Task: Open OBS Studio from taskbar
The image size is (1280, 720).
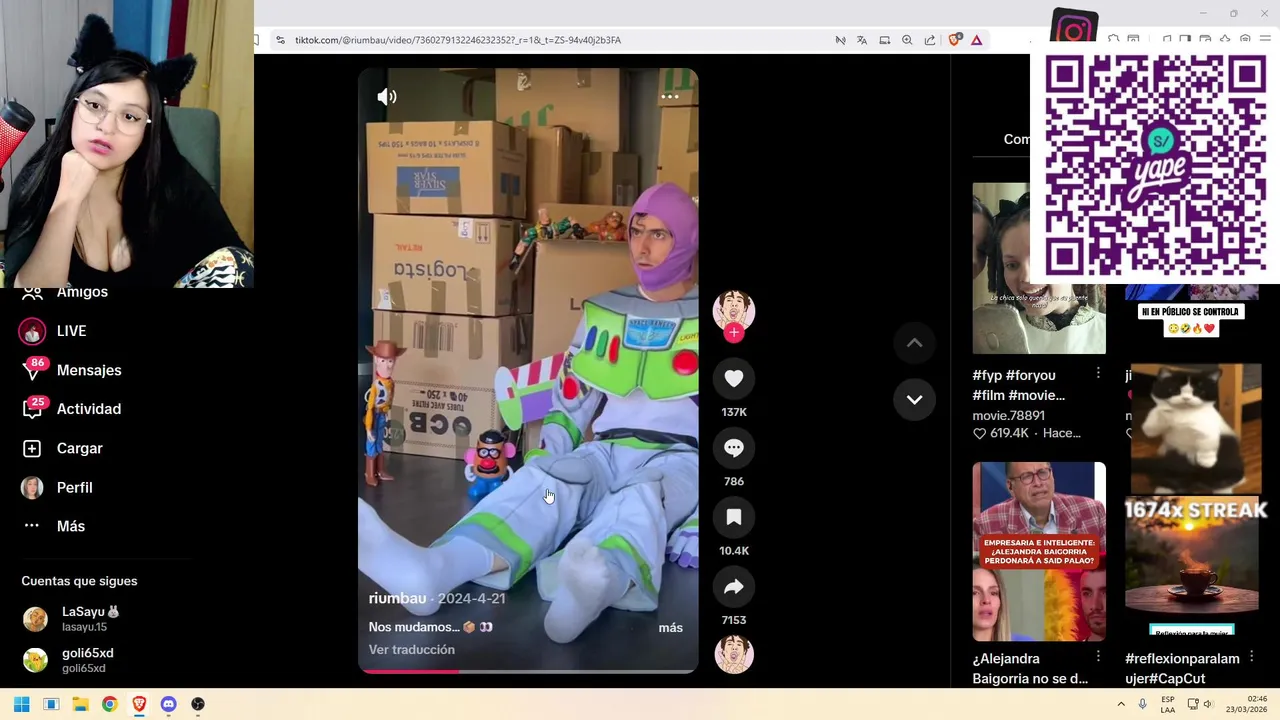Action: coord(198,704)
